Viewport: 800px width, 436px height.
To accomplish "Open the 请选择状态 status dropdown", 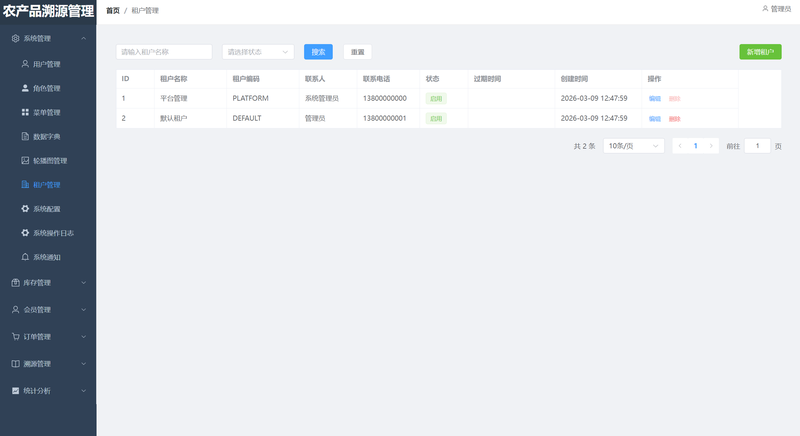I will [x=257, y=52].
